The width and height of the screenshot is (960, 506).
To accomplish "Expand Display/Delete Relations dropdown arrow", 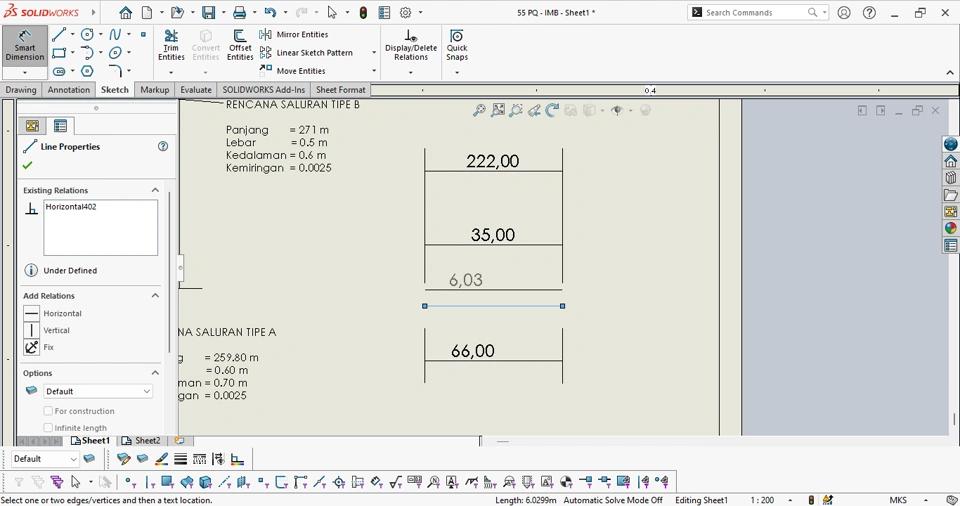I will (x=411, y=72).
